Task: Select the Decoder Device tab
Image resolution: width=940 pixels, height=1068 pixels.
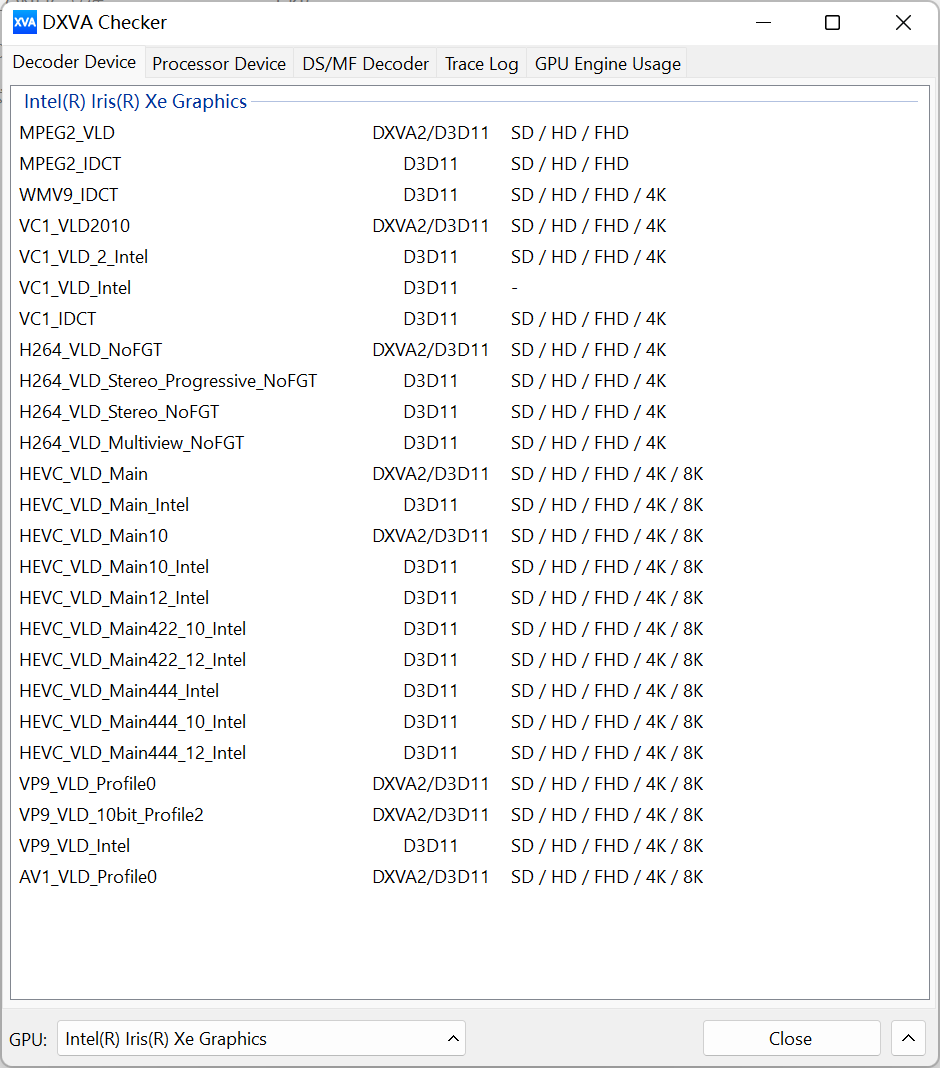Action: 74,62
